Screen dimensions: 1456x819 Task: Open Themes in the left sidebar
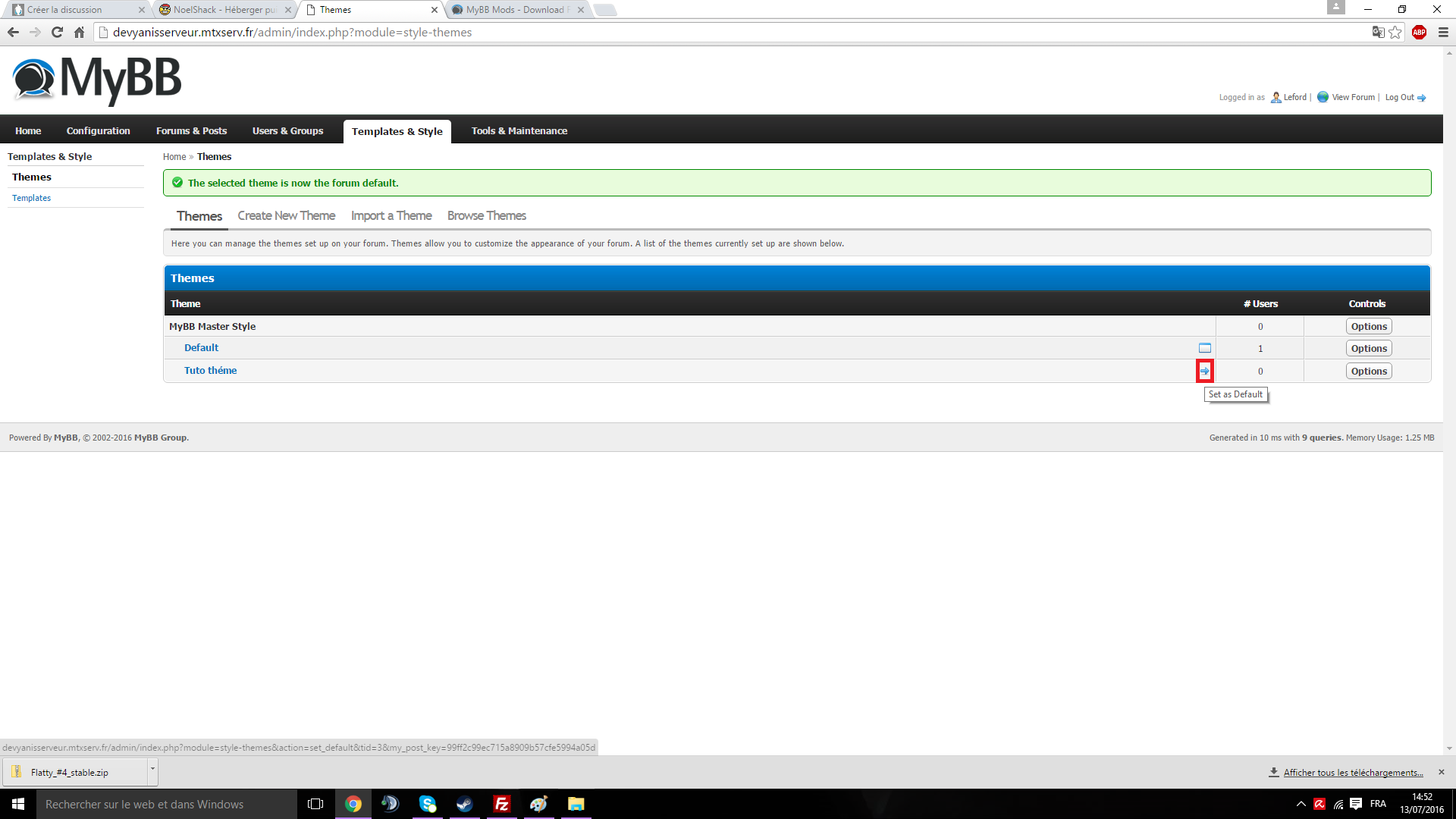[32, 177]
